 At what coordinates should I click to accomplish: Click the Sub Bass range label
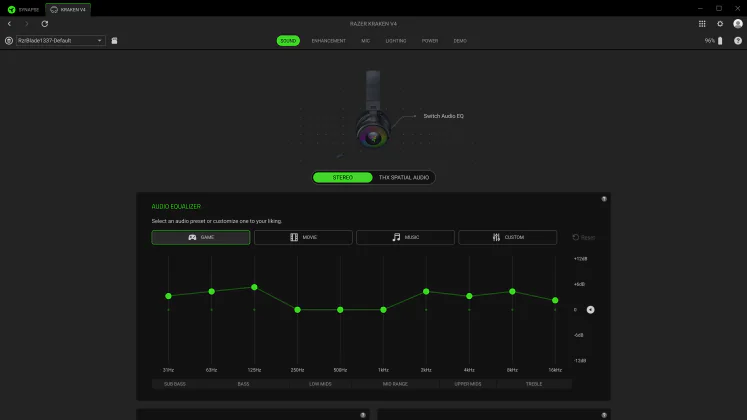point(175,384)
